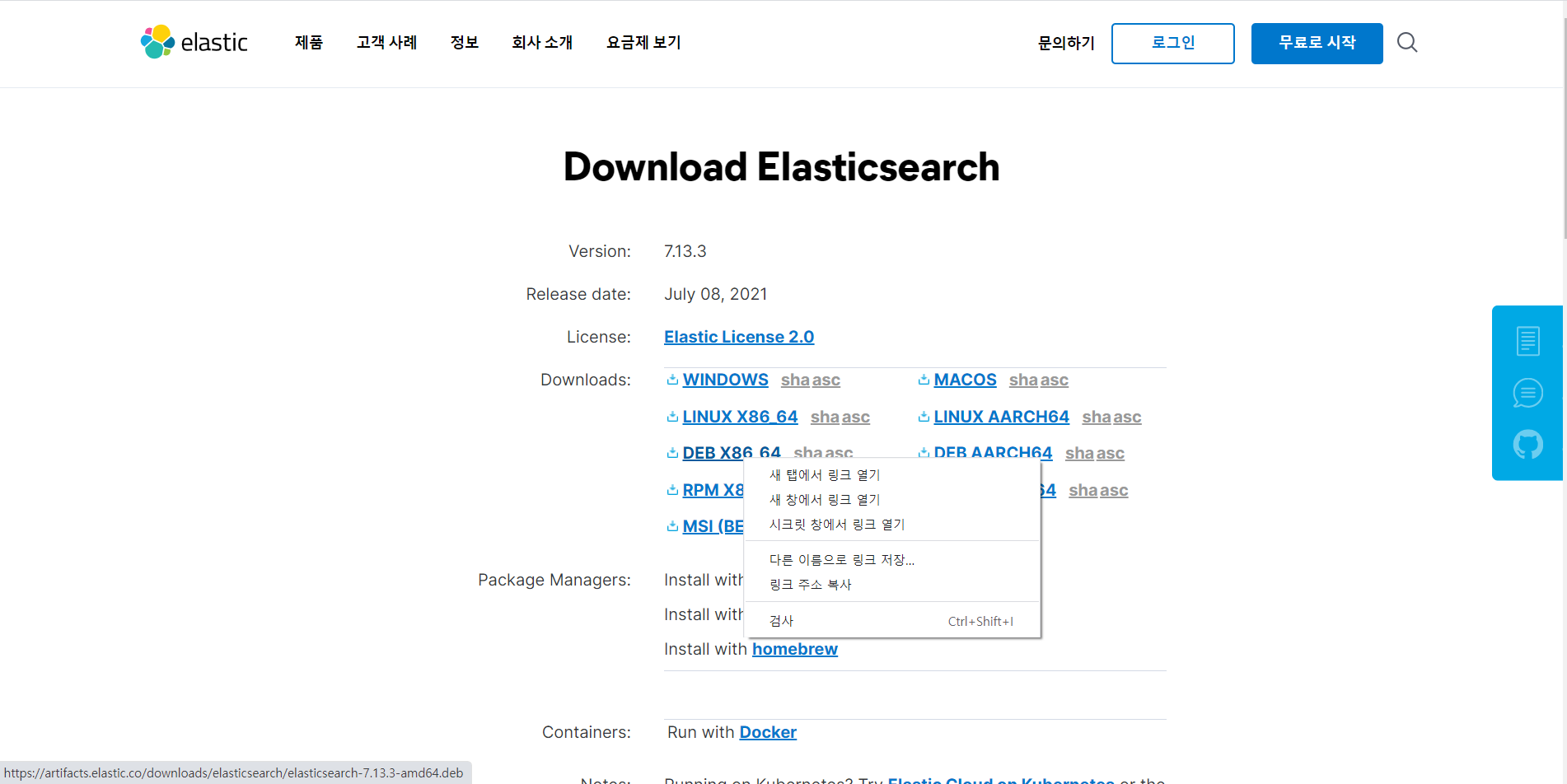1567x784 pixels.
Task: Click download icon beside MSI (BETA)
Action: (672, 526)
